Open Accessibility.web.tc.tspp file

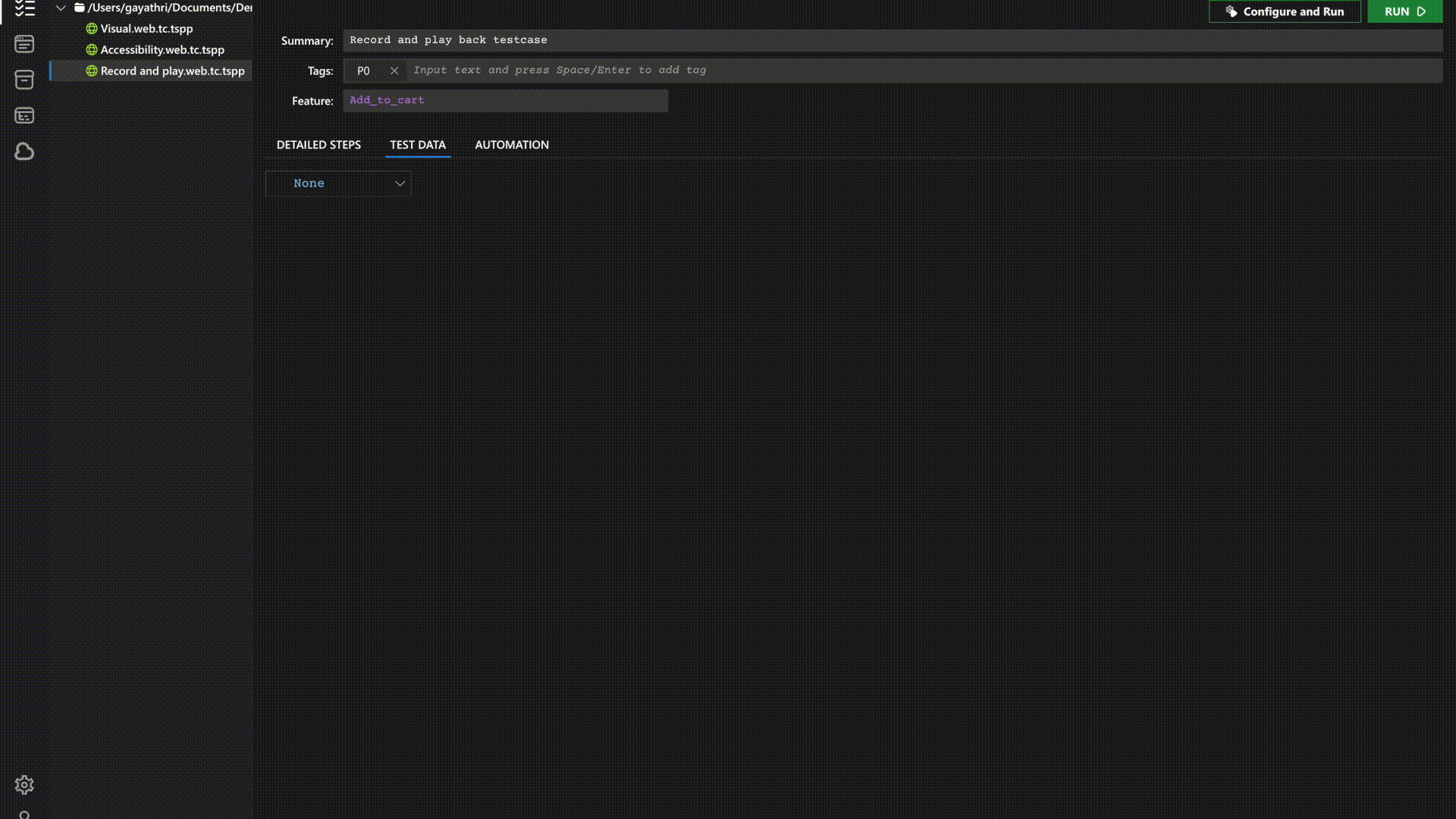(162, 50)
